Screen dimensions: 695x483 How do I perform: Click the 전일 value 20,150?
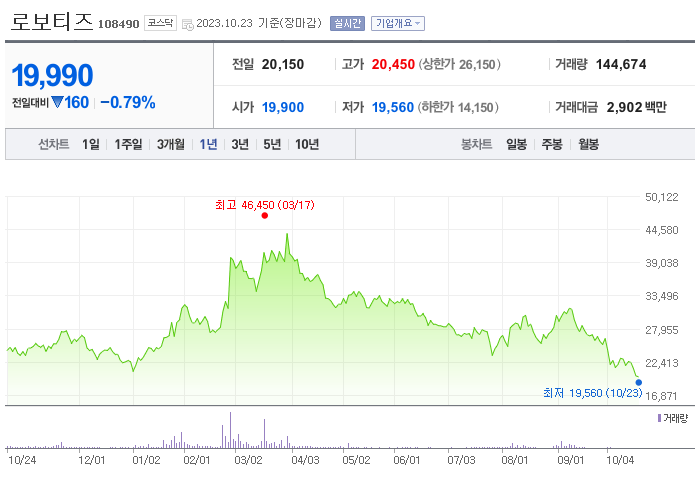click(283, 64)
